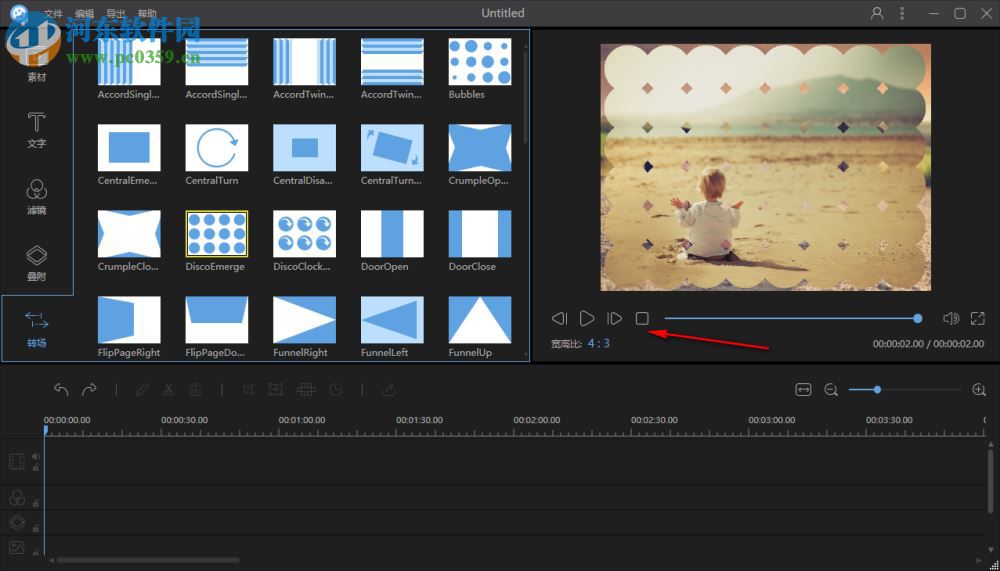Open the 4:3 aspect ratio selector
The height and width of the screenshot is (571, 1000).
(x=598, y=343)
